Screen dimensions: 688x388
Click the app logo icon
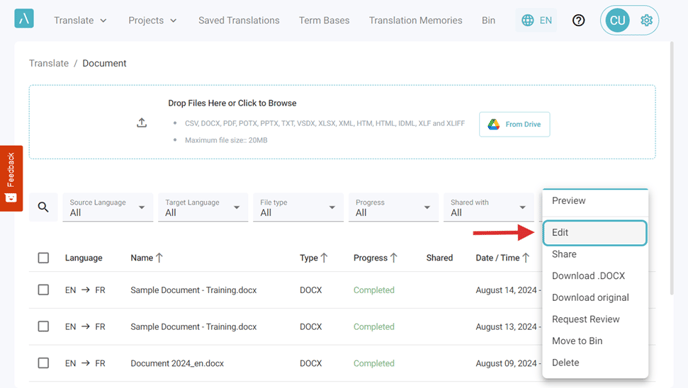[x=24, y=18]
